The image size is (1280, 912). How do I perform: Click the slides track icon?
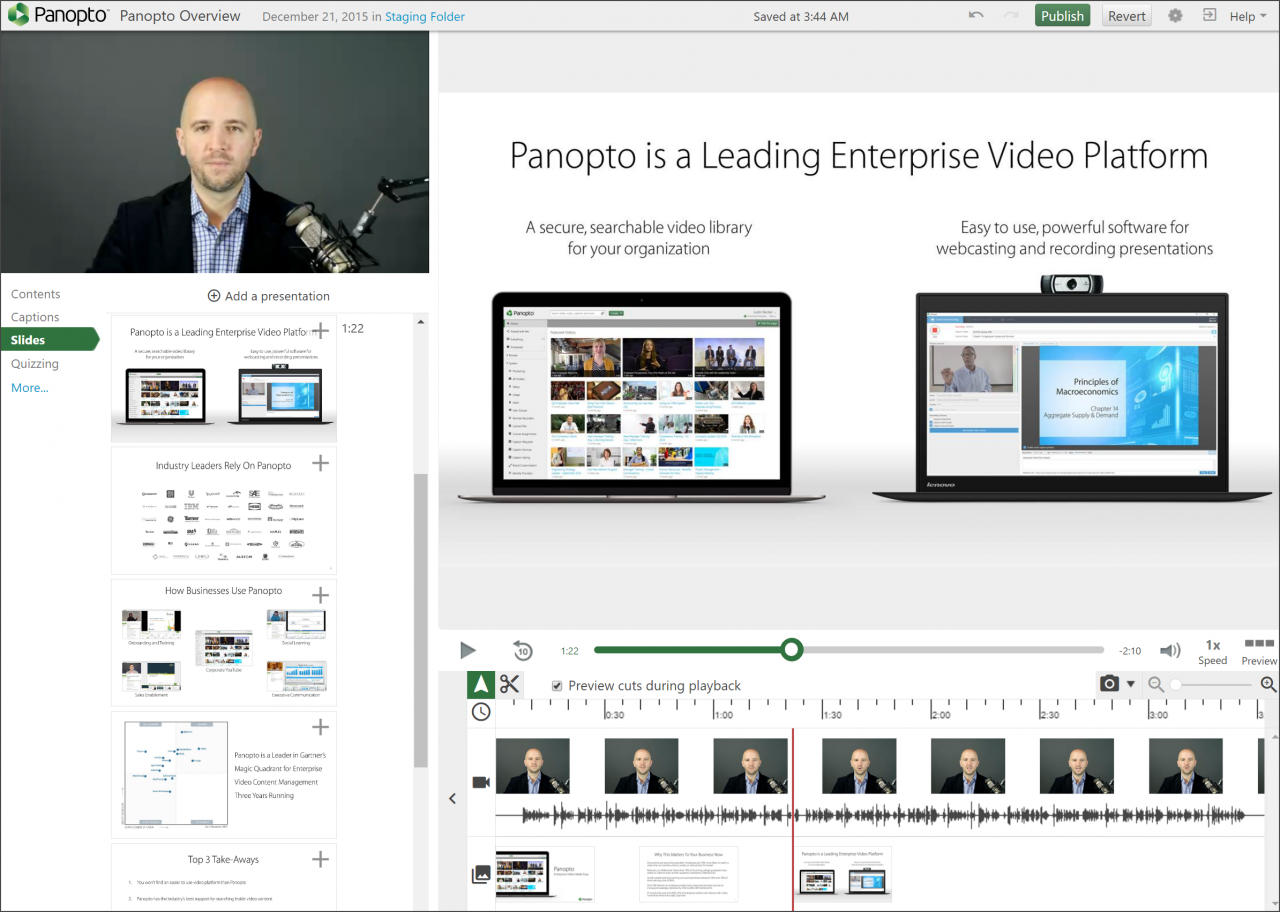tap(481, 875)
